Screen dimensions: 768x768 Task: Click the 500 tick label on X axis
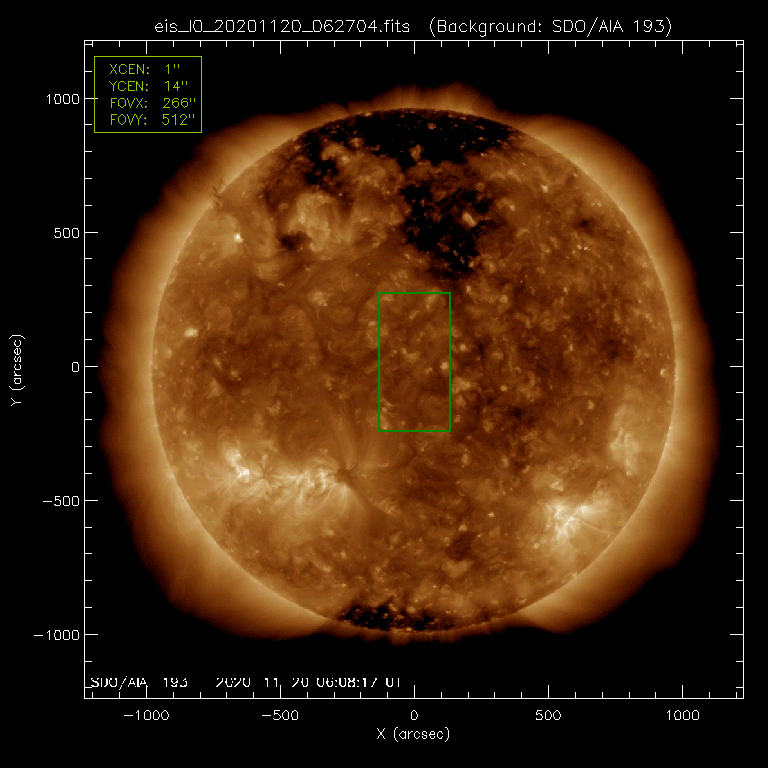point(548,716)
